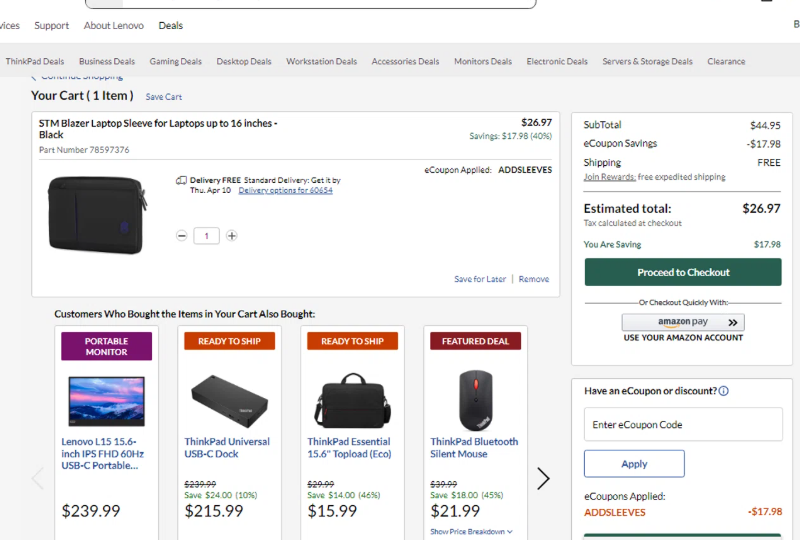Check out with Amazon Pay button
This screenshot has width=800, height=540.
(683, 322)
